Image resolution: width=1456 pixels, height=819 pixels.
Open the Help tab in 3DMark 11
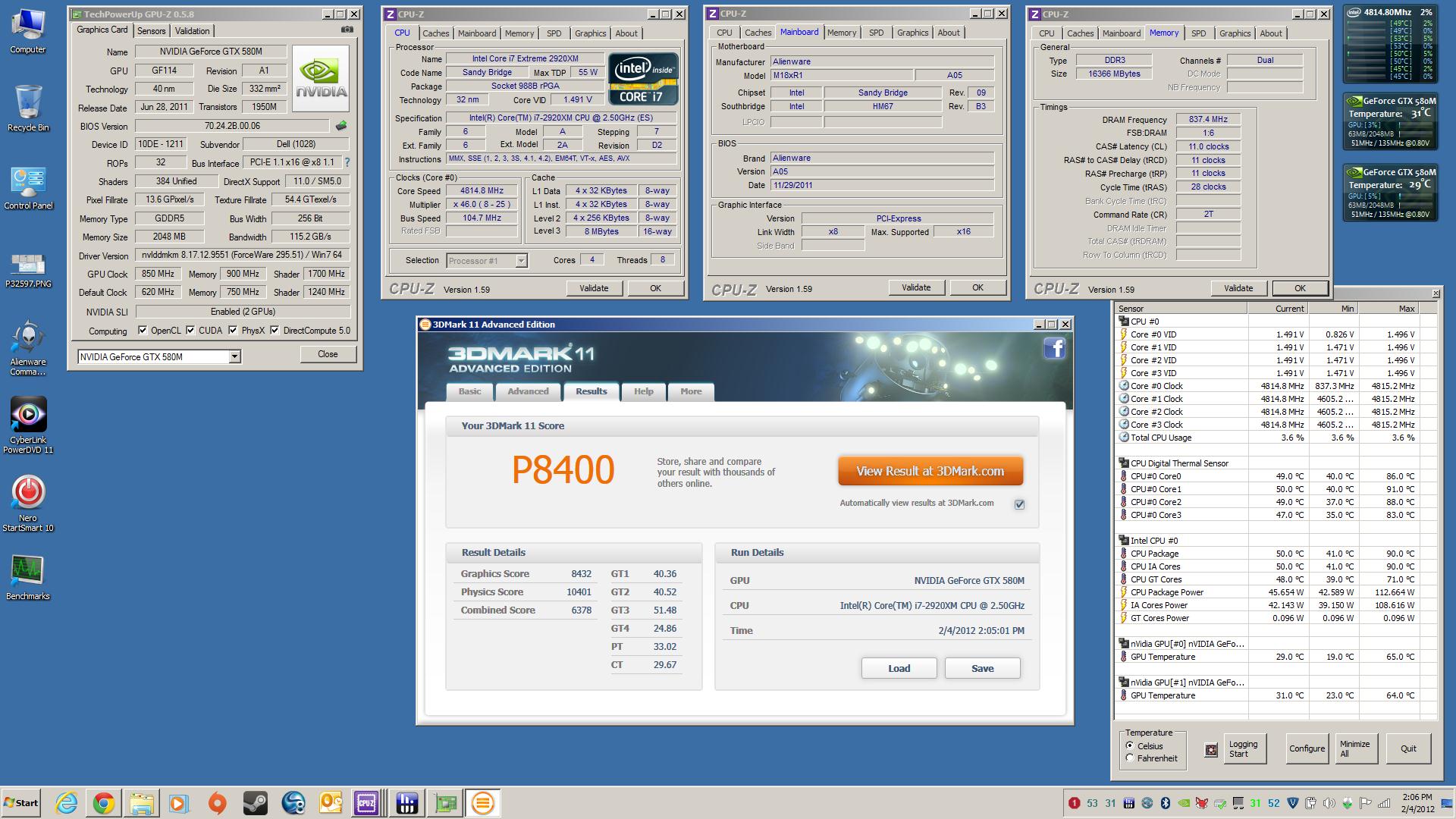(x=643, y=391)
